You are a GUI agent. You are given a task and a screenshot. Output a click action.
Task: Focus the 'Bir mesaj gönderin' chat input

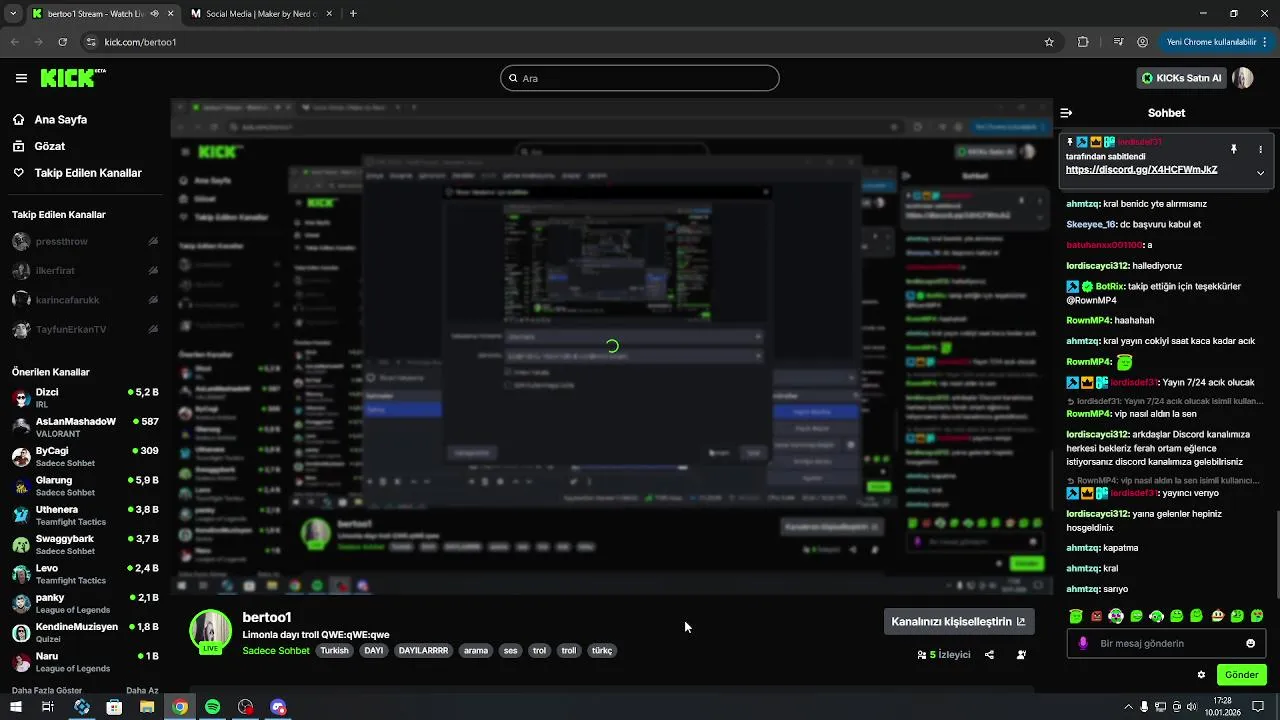tap(1166, 644)
